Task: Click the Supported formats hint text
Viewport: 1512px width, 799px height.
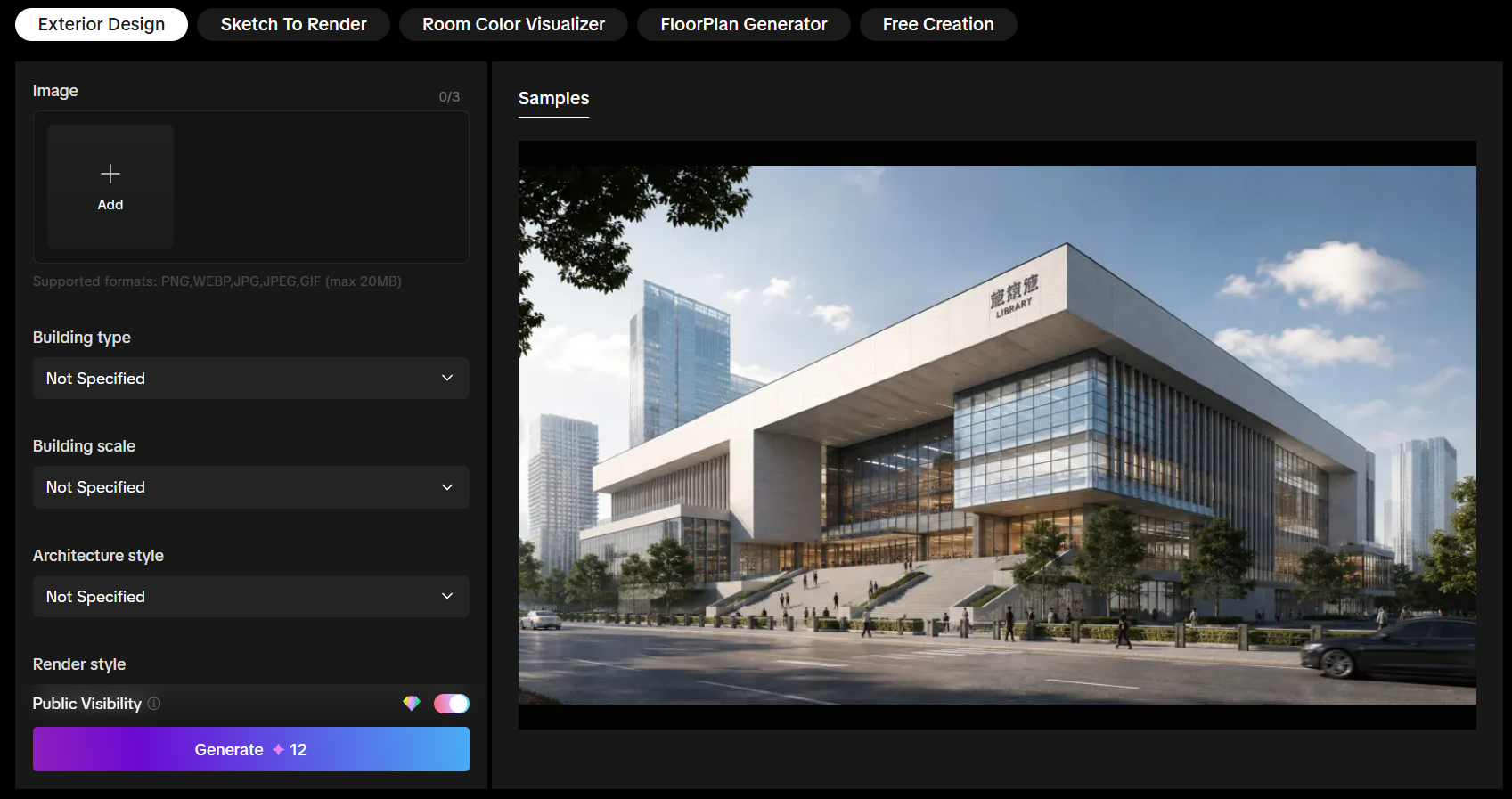Action: tap(217, 281)
